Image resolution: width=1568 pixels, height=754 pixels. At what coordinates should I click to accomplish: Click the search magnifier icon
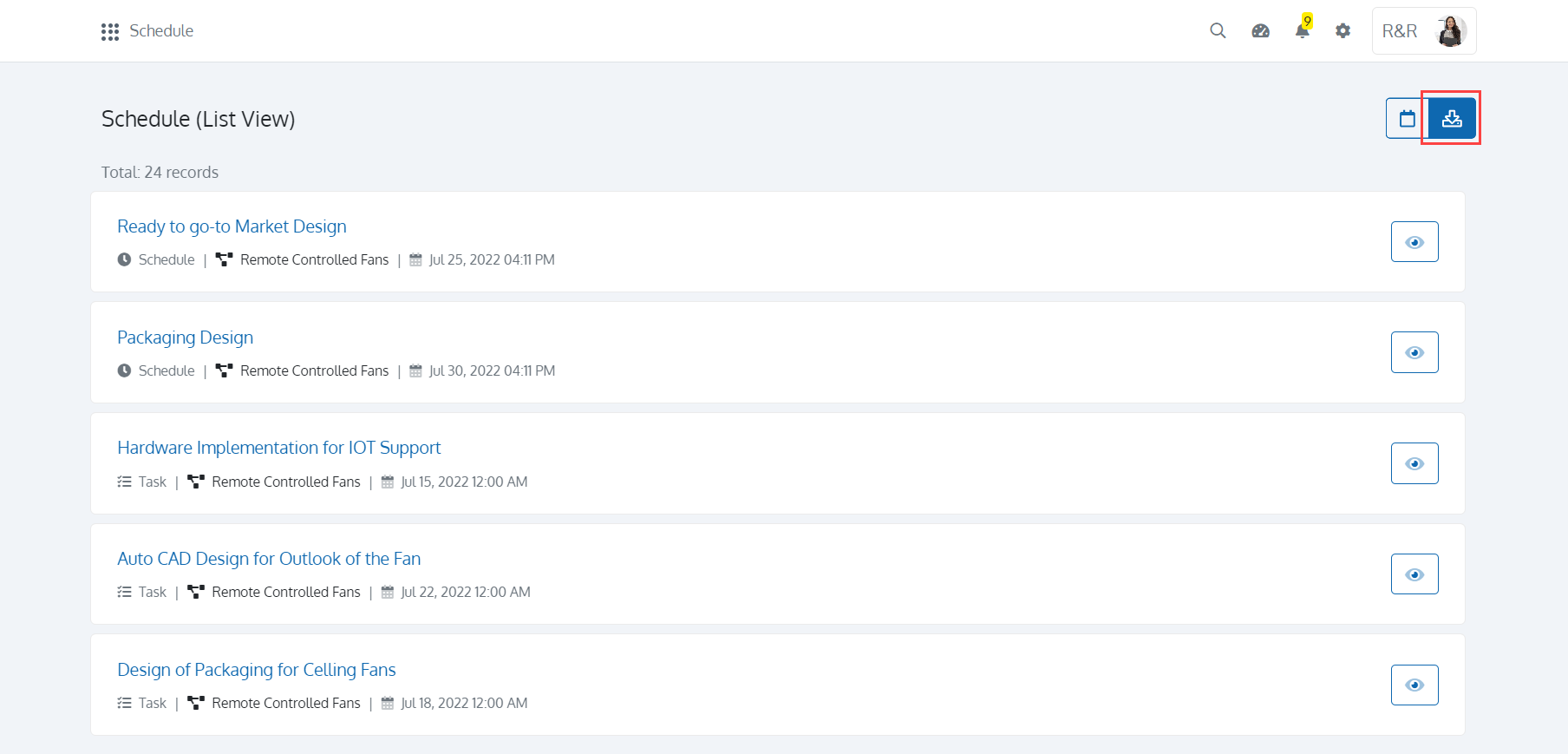pyautogui.click(x=1218, y=31)
